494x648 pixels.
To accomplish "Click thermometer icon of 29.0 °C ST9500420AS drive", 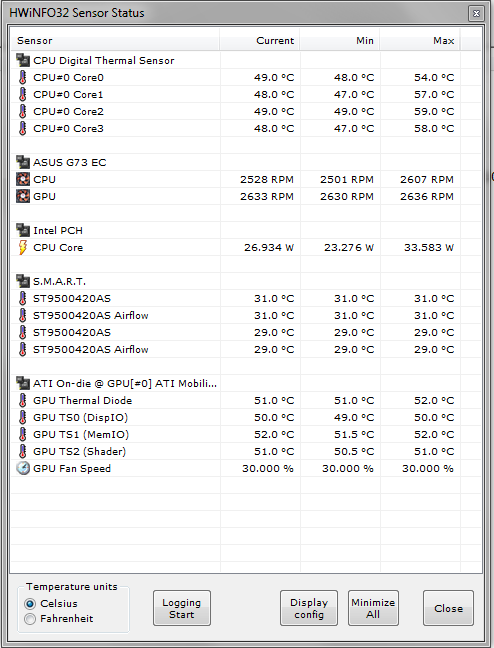I will [x=23, y=332].
